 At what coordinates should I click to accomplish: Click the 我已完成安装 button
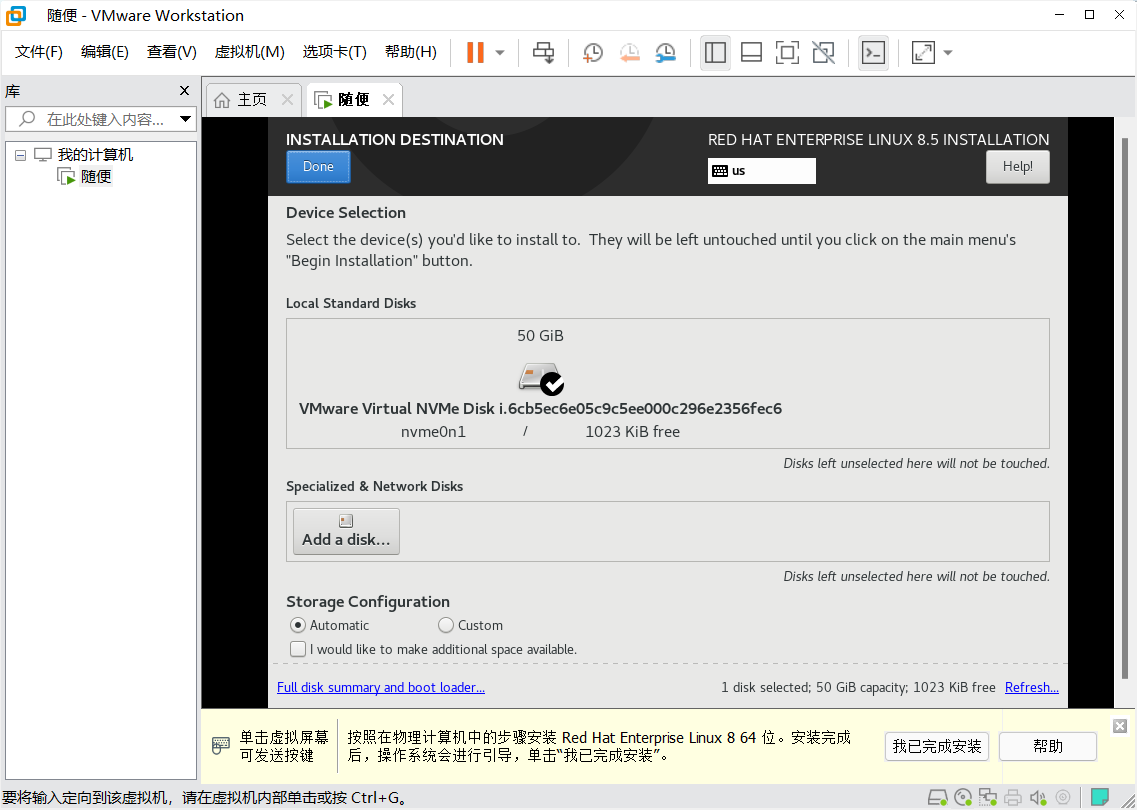(937, 746)
